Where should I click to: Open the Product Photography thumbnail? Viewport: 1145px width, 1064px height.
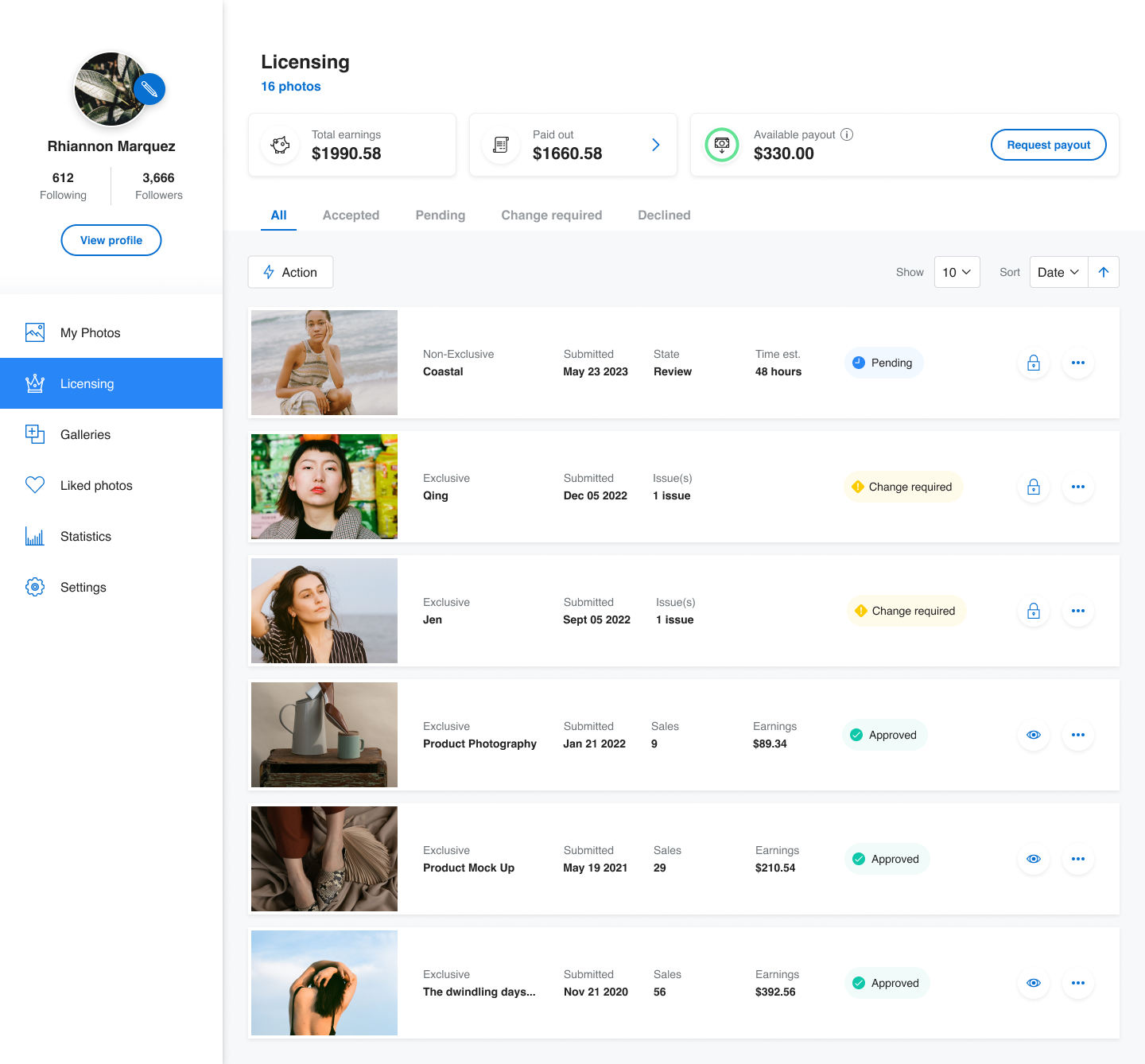click(x=324, y=735)
